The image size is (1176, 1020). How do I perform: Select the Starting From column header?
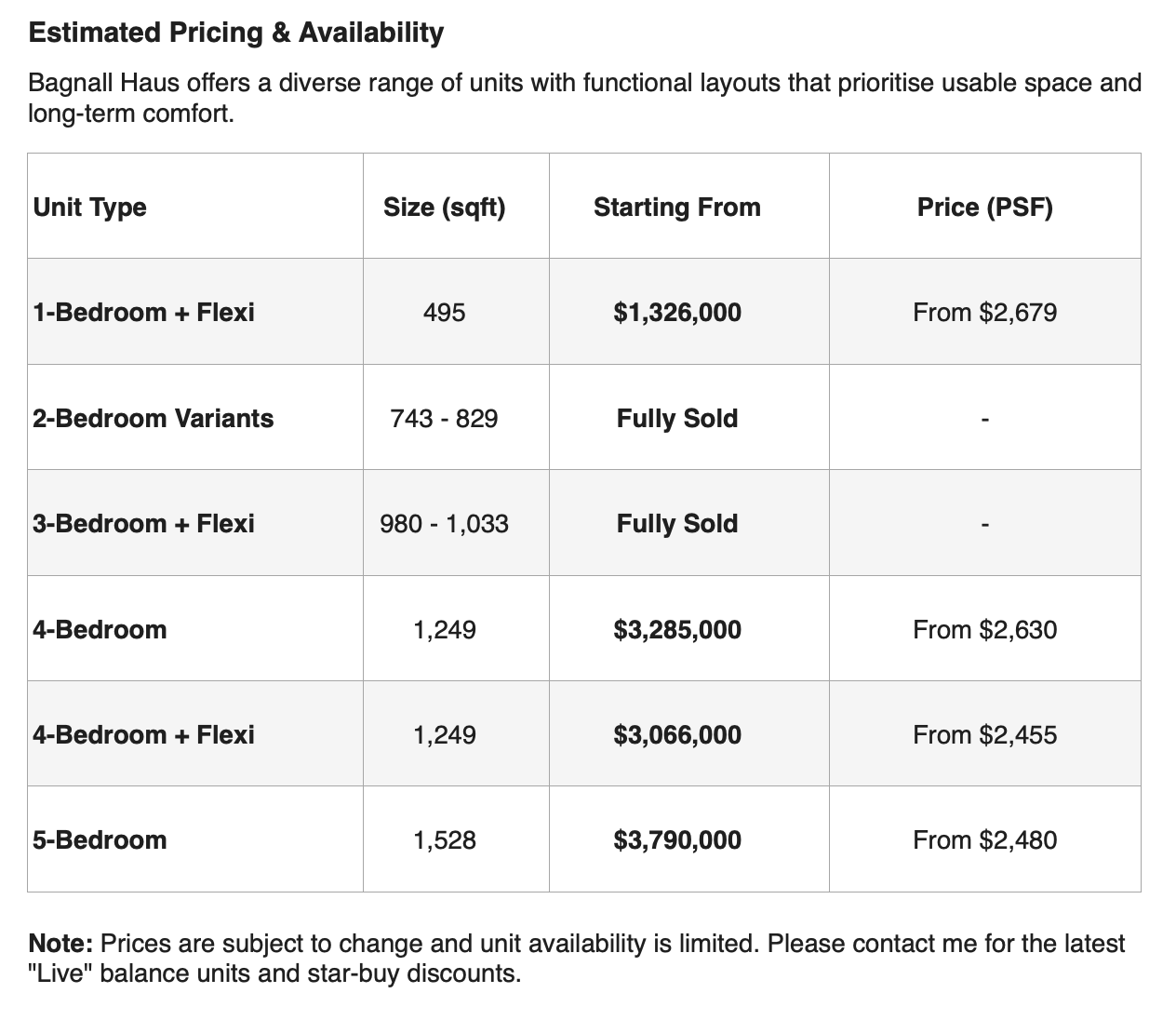point(677,207)
